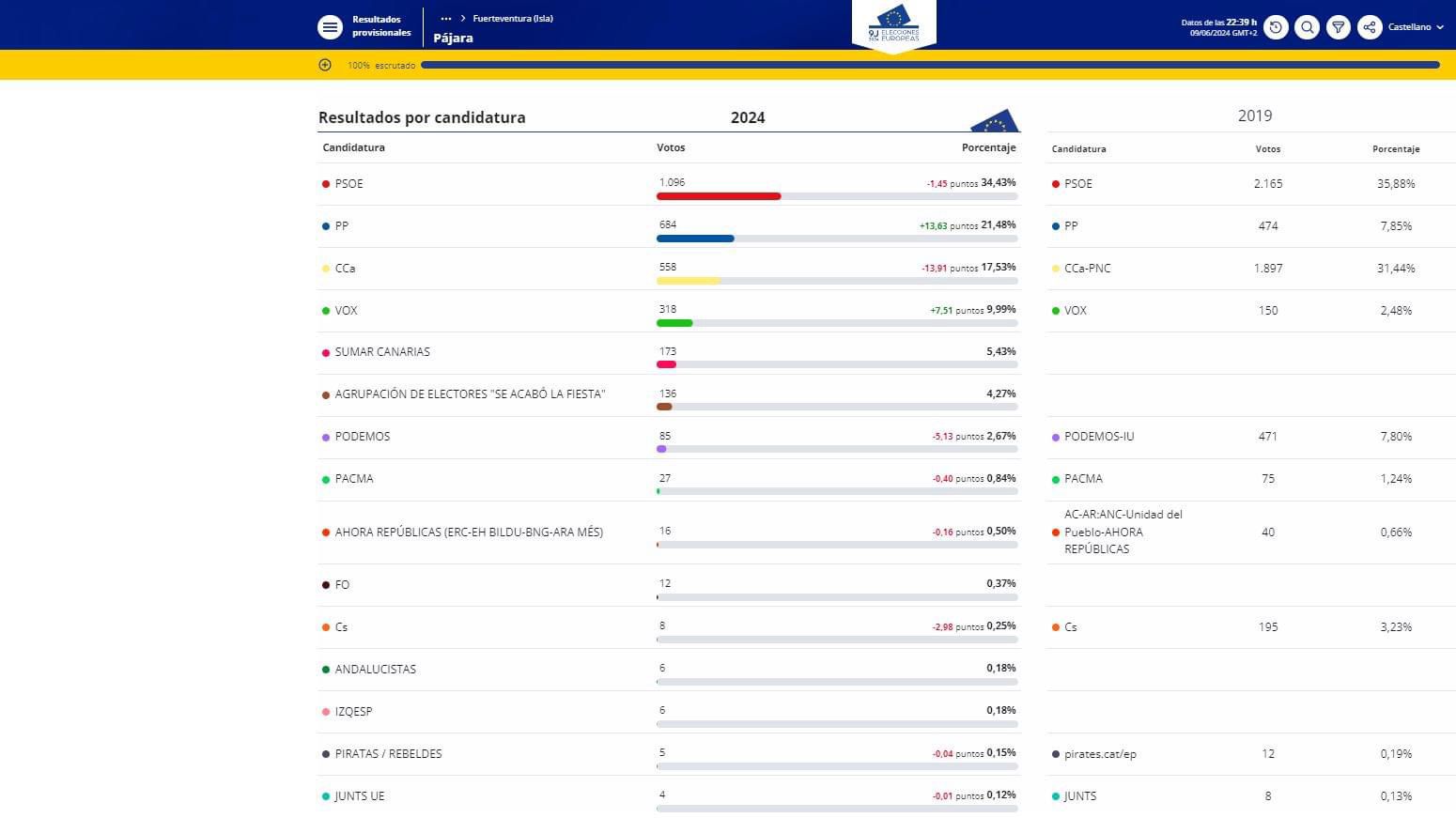Select IZQESP candidatura
The height and width of the screenshot is (818, 1456).
click(353, 712)
